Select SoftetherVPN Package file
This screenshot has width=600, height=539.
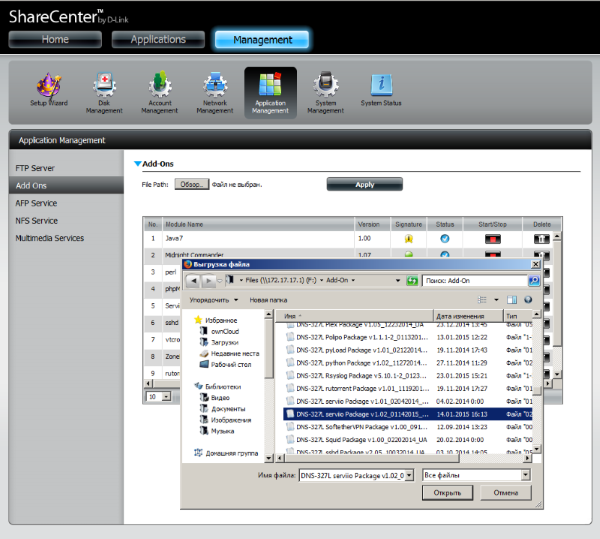408,427
